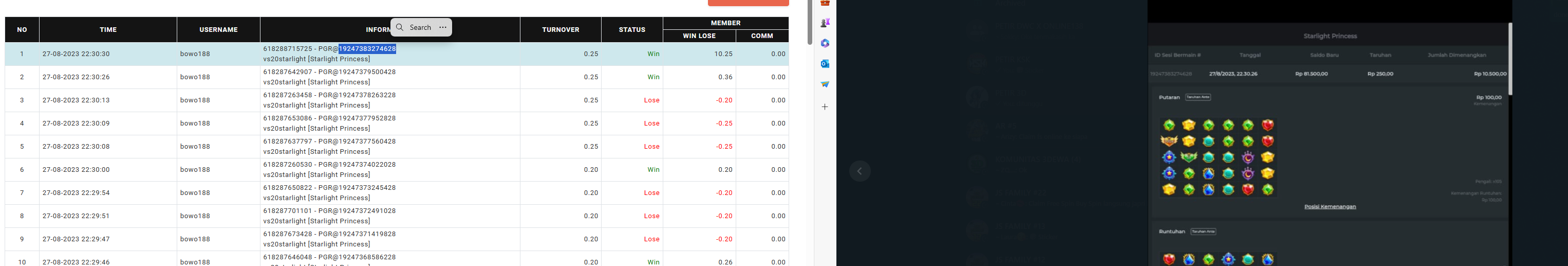Click the Rp 81.500,00 balance value
The width and height of the screenshot is (1568, 266).
[x=1312, y=74]
